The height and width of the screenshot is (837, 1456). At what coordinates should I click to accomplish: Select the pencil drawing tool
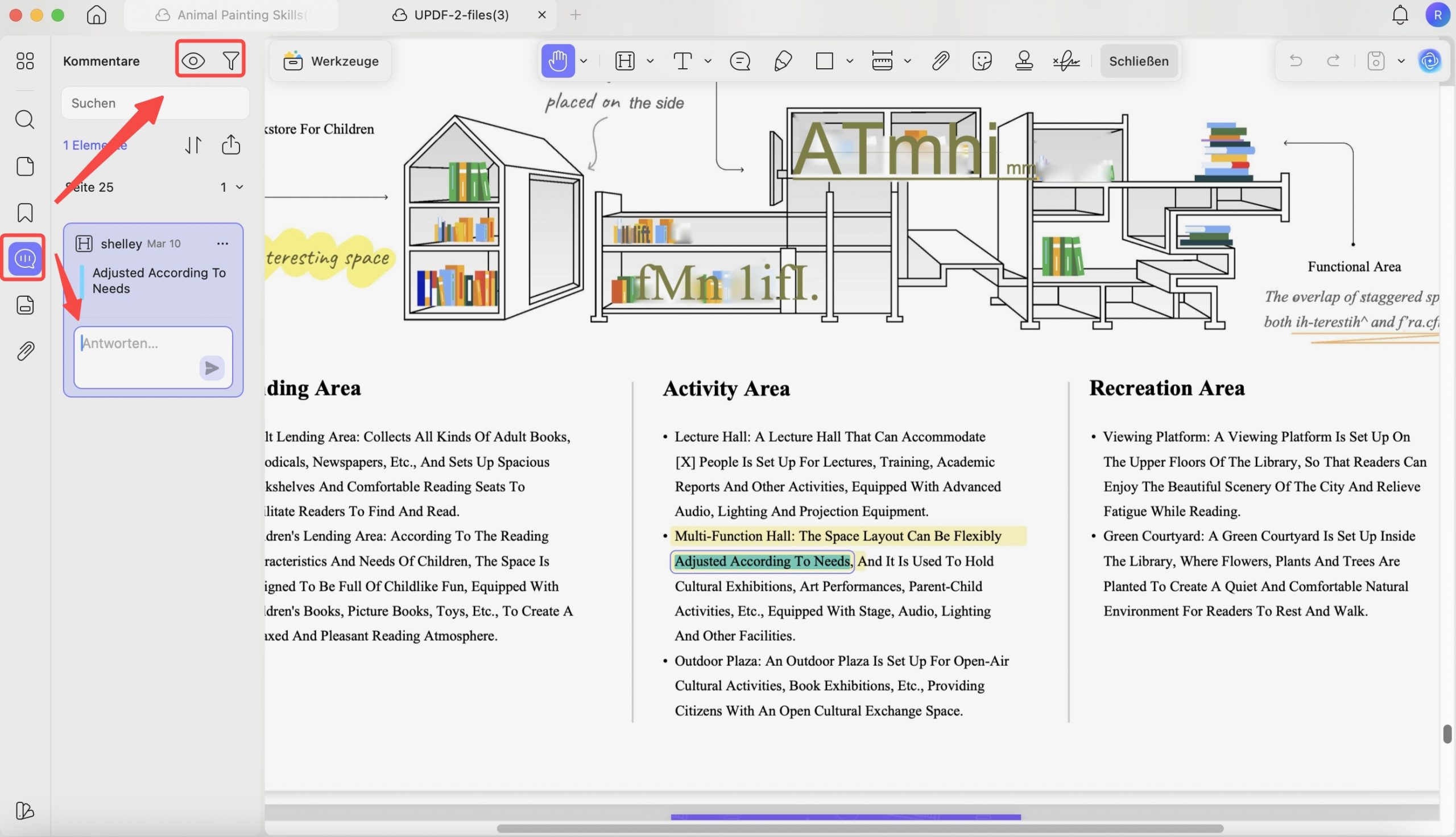pyautogui.click(x=783, y=61)
